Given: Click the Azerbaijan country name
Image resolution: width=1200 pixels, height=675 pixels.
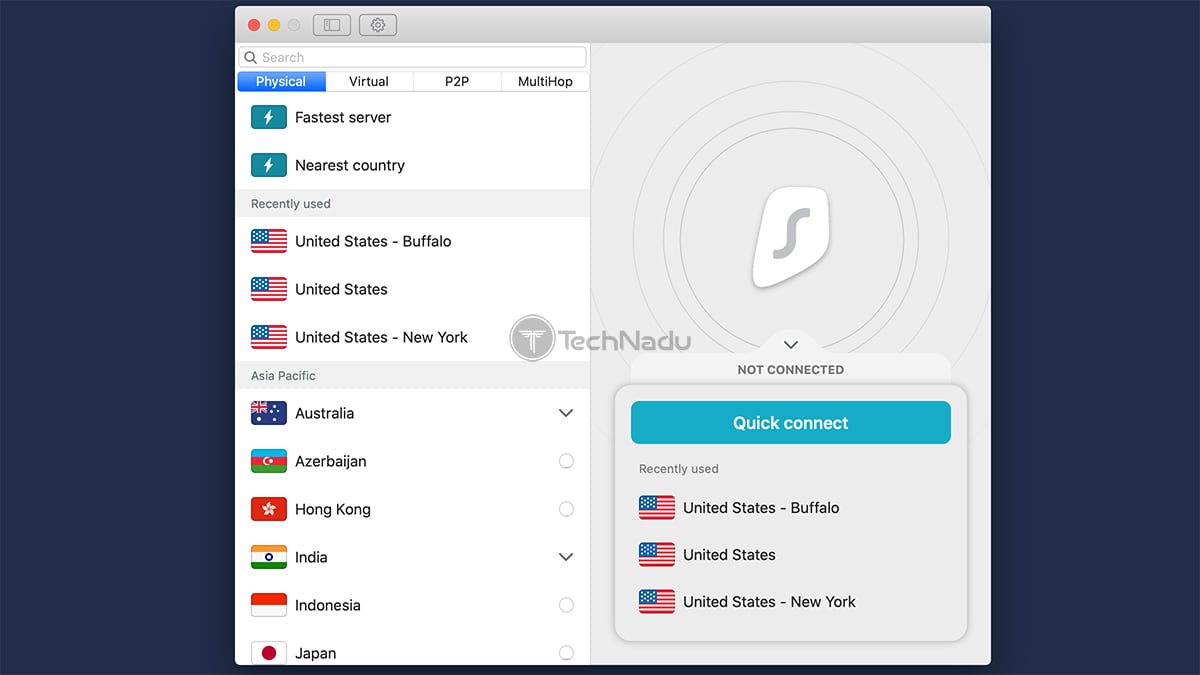Looking at the screenshot, I should click(331, 461).
